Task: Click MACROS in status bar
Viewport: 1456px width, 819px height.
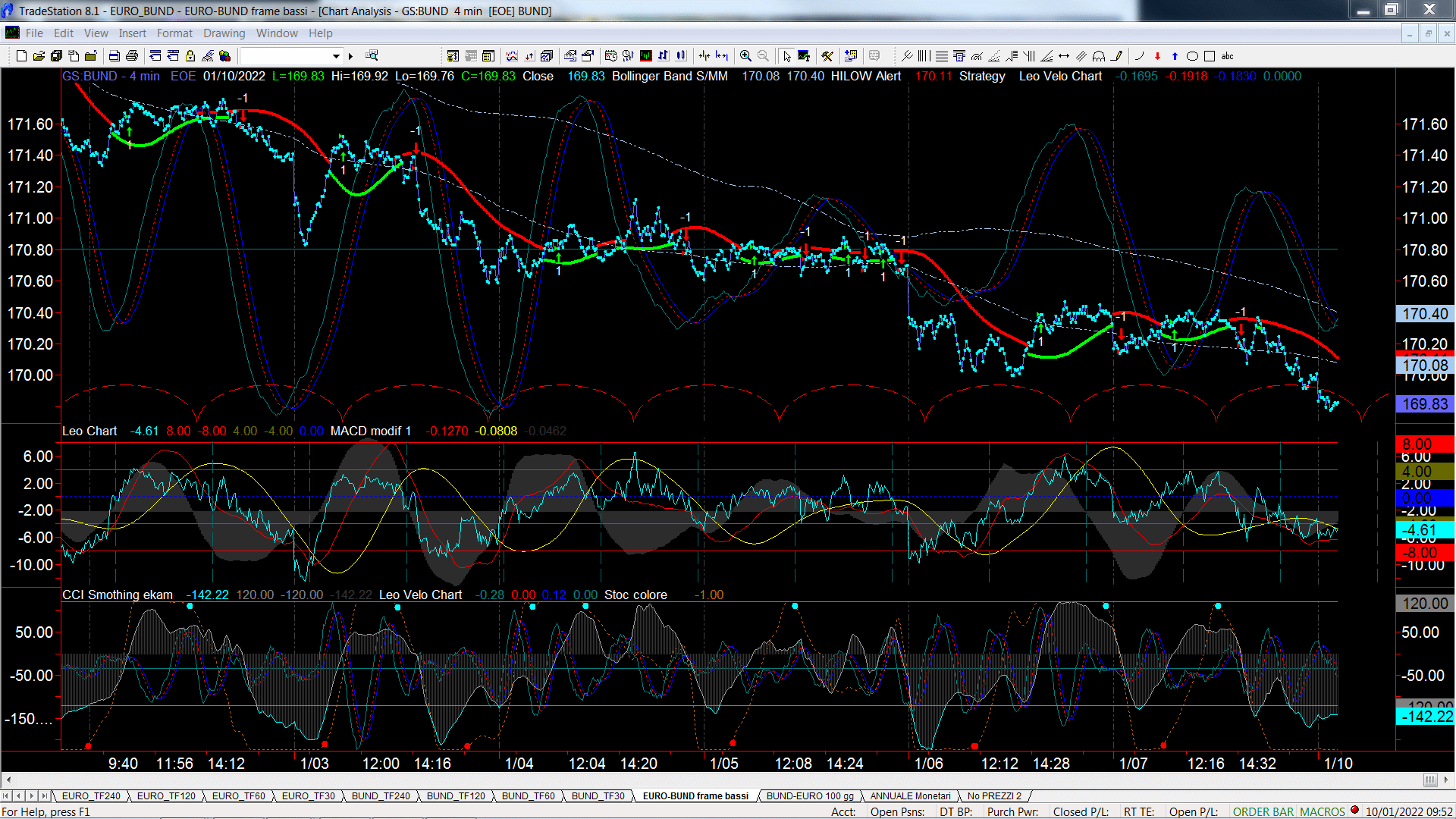Action: click(1323, 812)
